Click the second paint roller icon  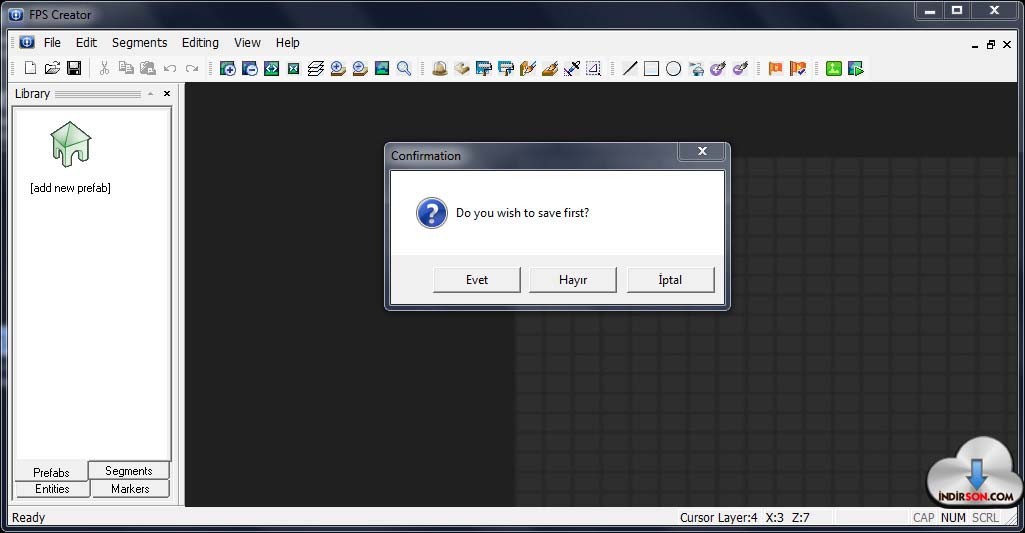[x=506, y=68]
